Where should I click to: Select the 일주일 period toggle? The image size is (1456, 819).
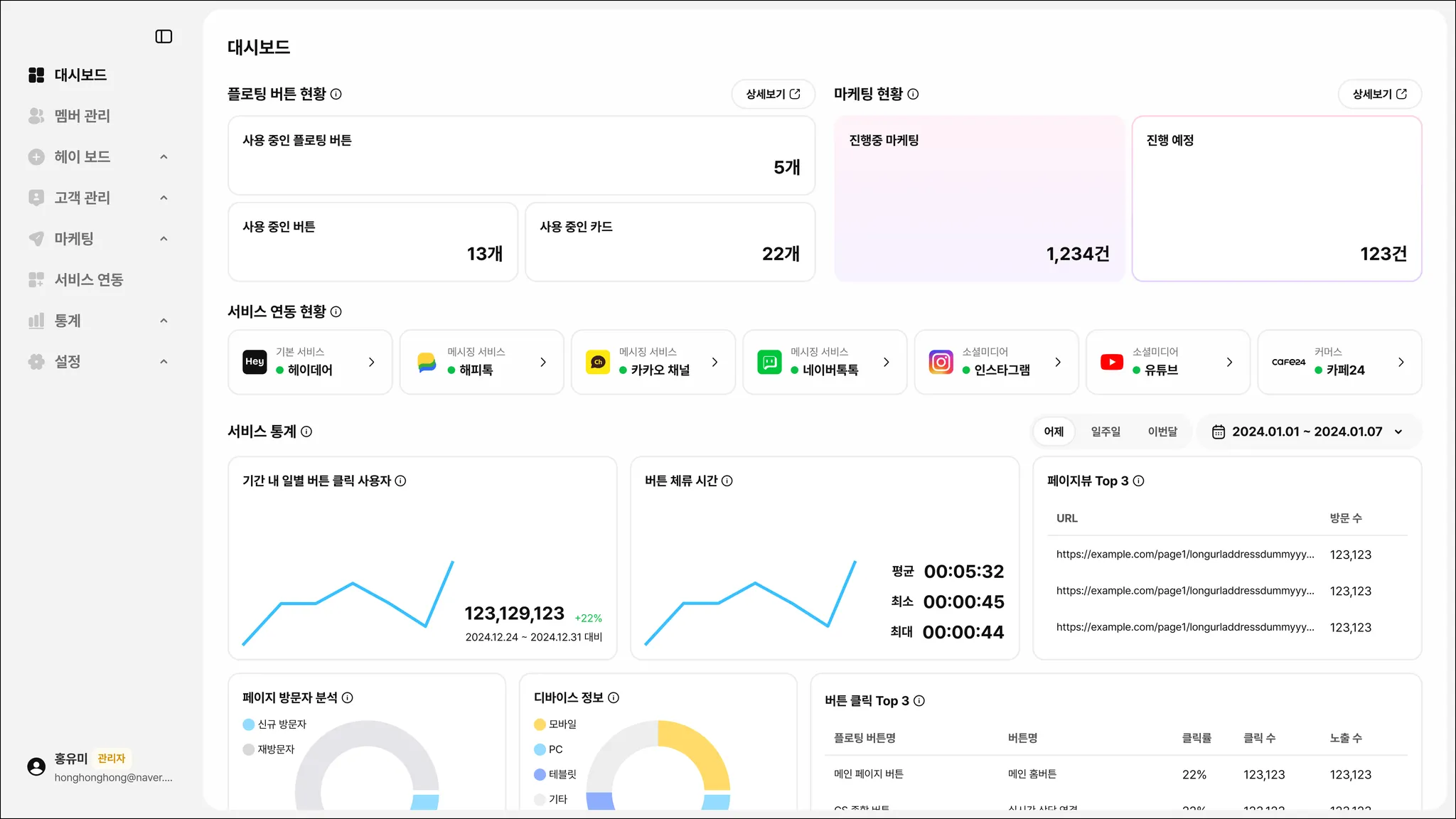click(x=1106, y=432)
